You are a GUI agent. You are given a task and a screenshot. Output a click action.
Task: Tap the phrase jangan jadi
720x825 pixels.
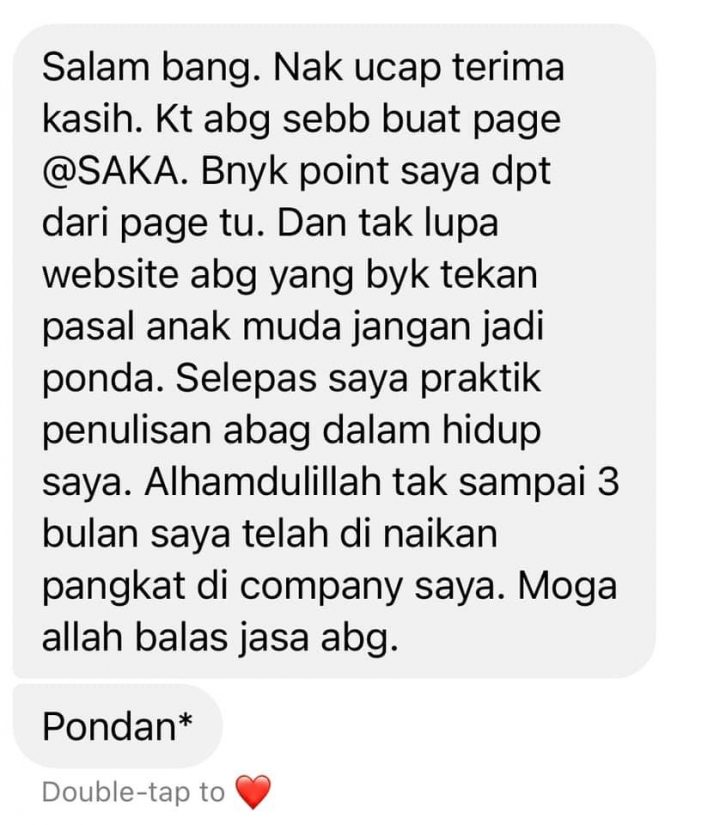[x=447, y=328]
